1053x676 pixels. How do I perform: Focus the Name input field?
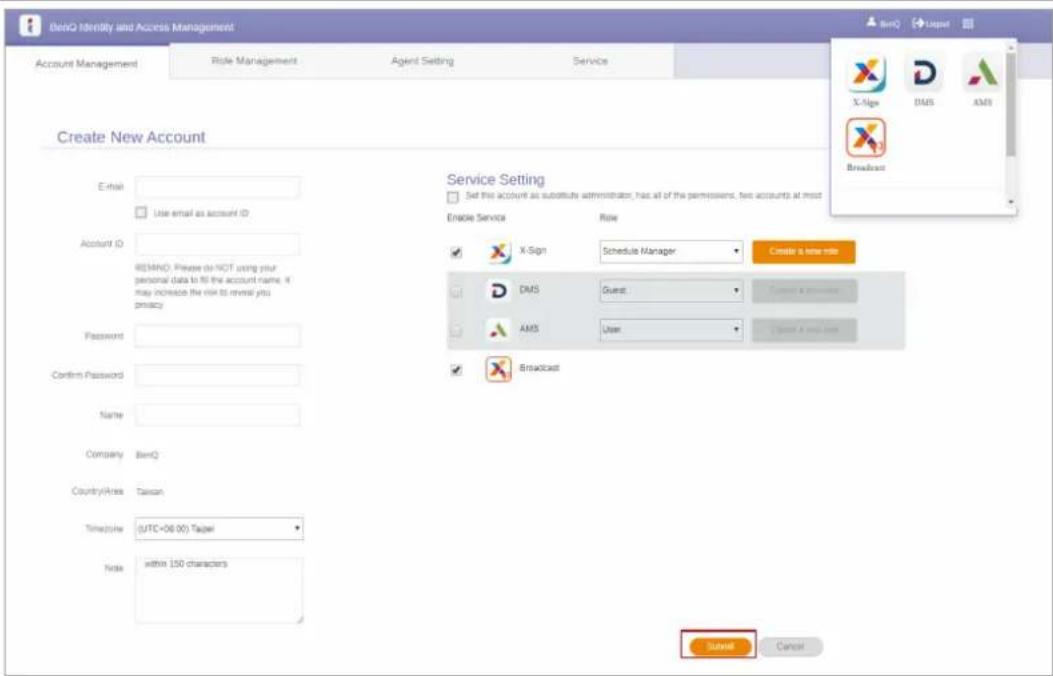tap(218, 415)
